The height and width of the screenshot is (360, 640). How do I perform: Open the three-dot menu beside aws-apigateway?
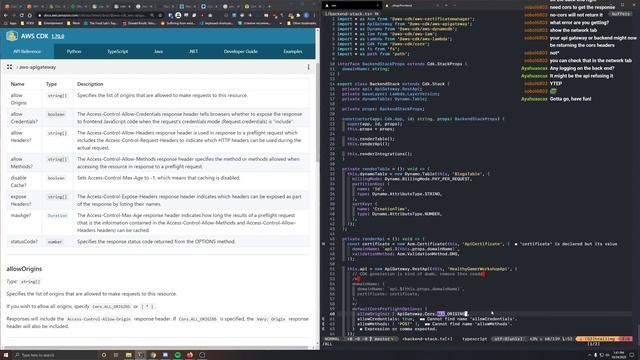click(309, 67)
